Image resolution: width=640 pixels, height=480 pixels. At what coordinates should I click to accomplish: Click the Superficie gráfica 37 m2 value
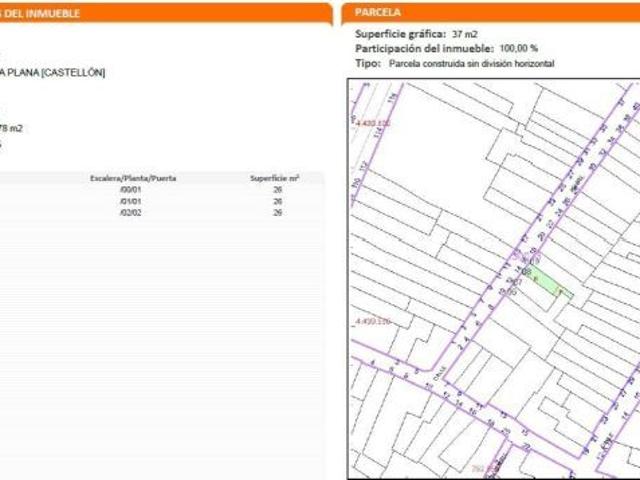click(x=465, y=34)
